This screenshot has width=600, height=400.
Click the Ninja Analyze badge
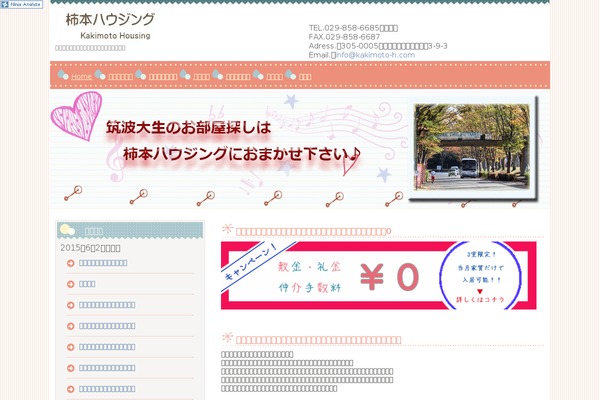pyautogui.click(x=22, y=5)
